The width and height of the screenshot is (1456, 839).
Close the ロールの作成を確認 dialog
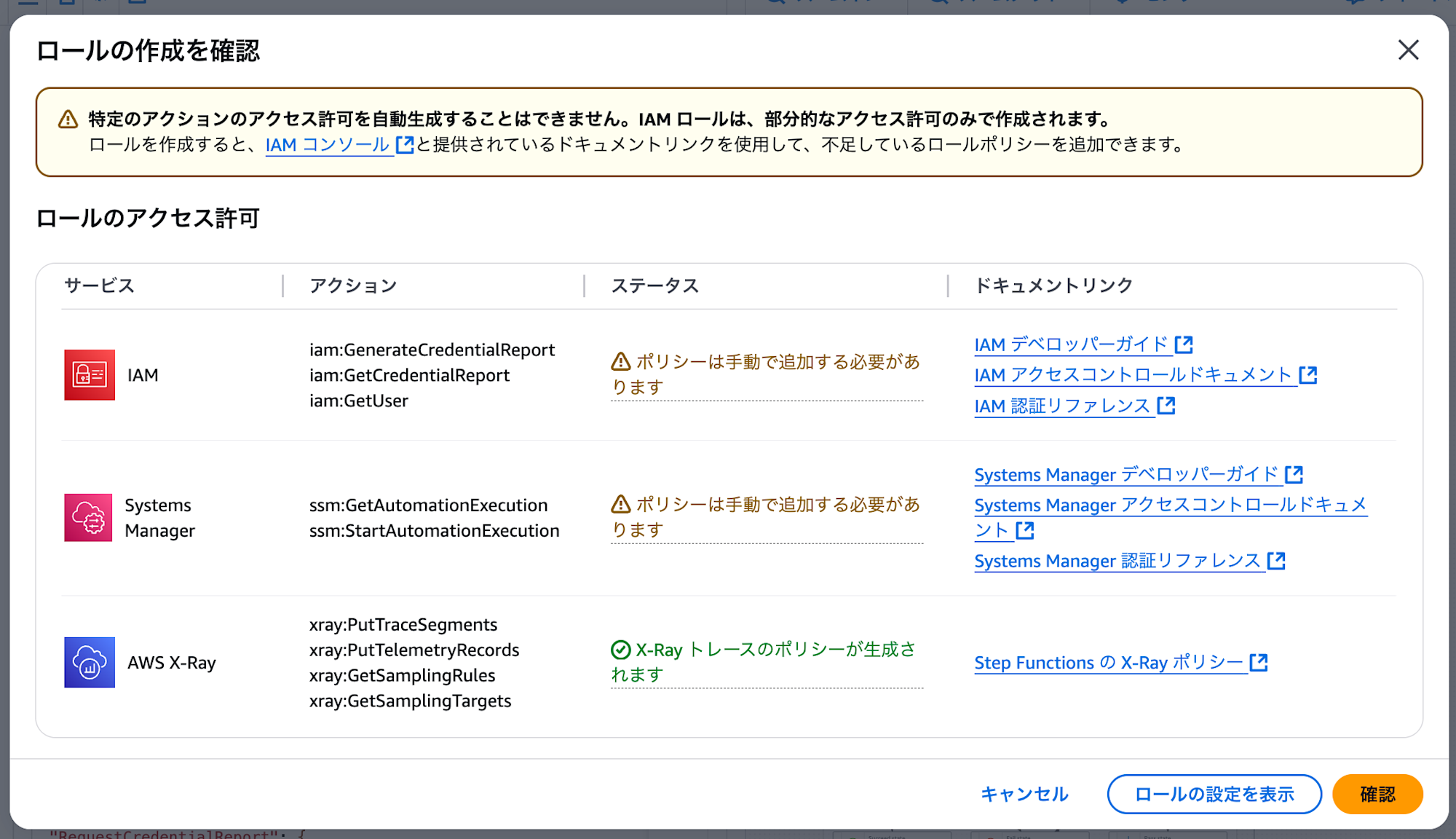[1408, 50]
